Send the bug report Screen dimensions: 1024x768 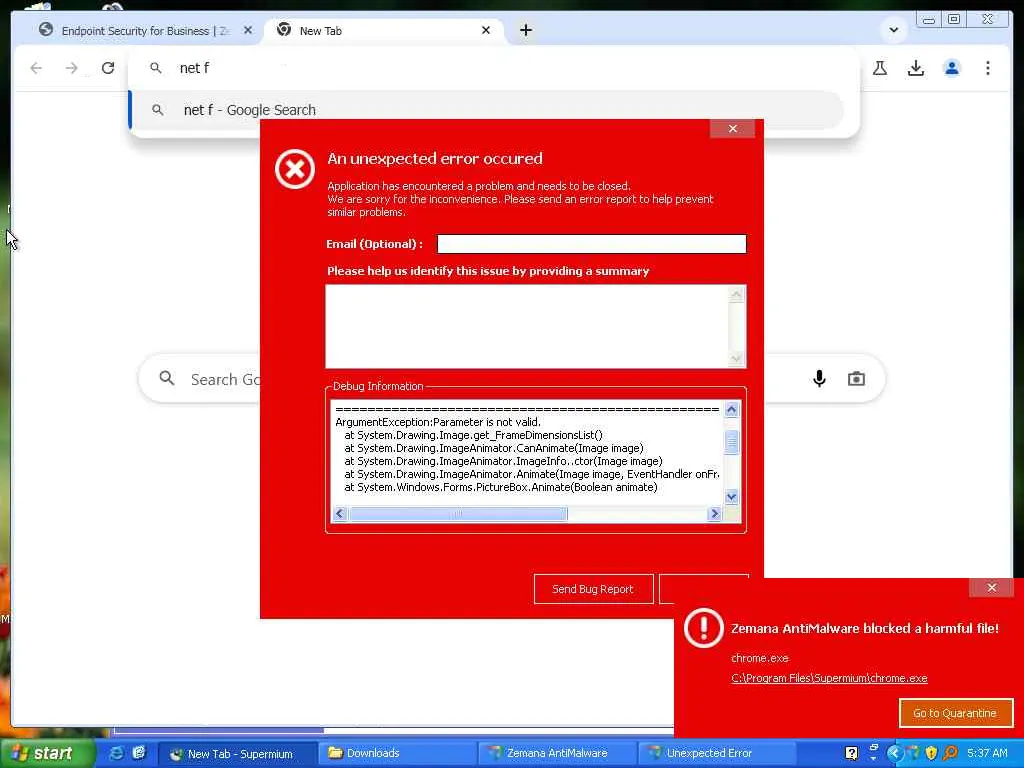pos(593,589)
